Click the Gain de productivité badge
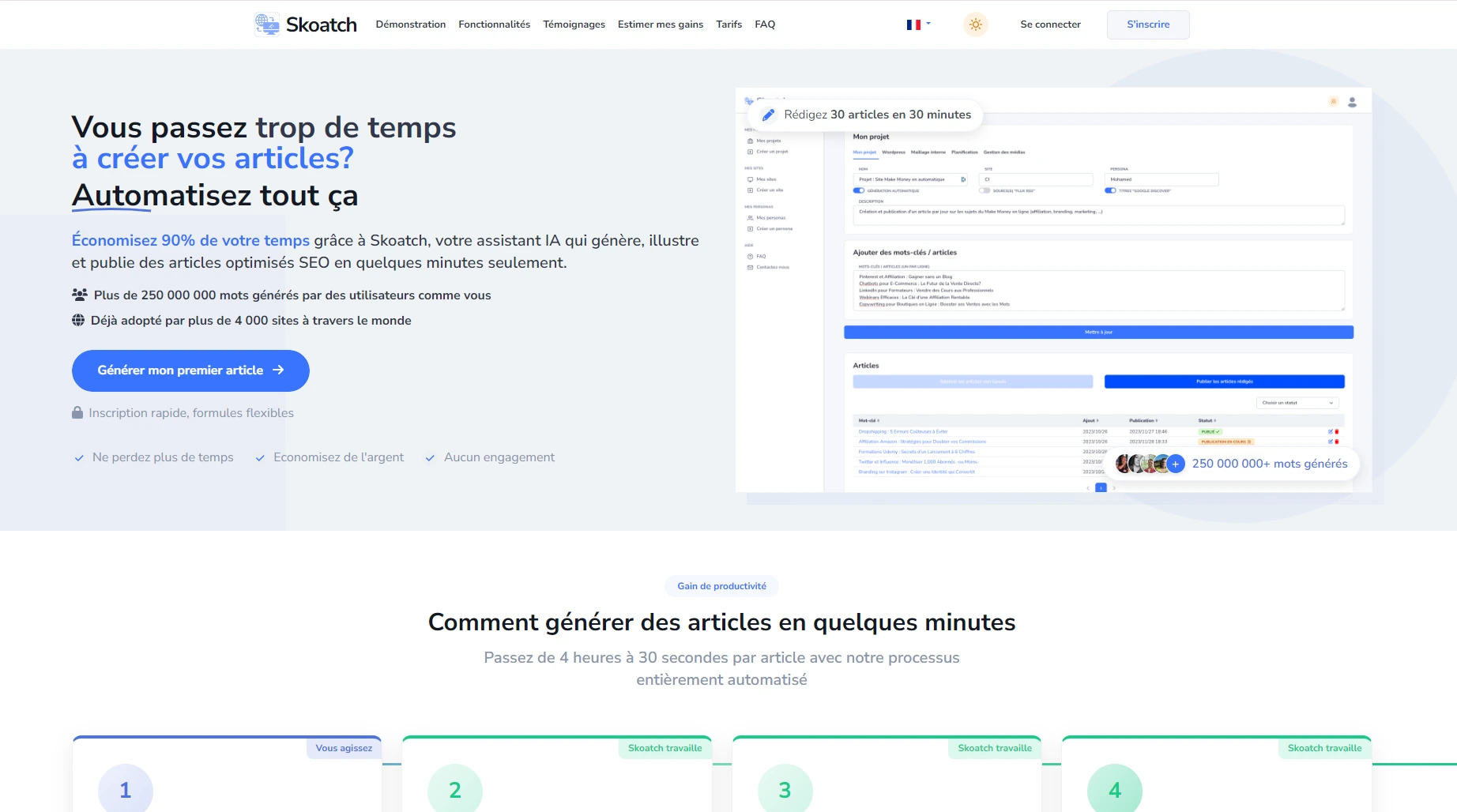Screen dimensions: 1457x812 721,586
